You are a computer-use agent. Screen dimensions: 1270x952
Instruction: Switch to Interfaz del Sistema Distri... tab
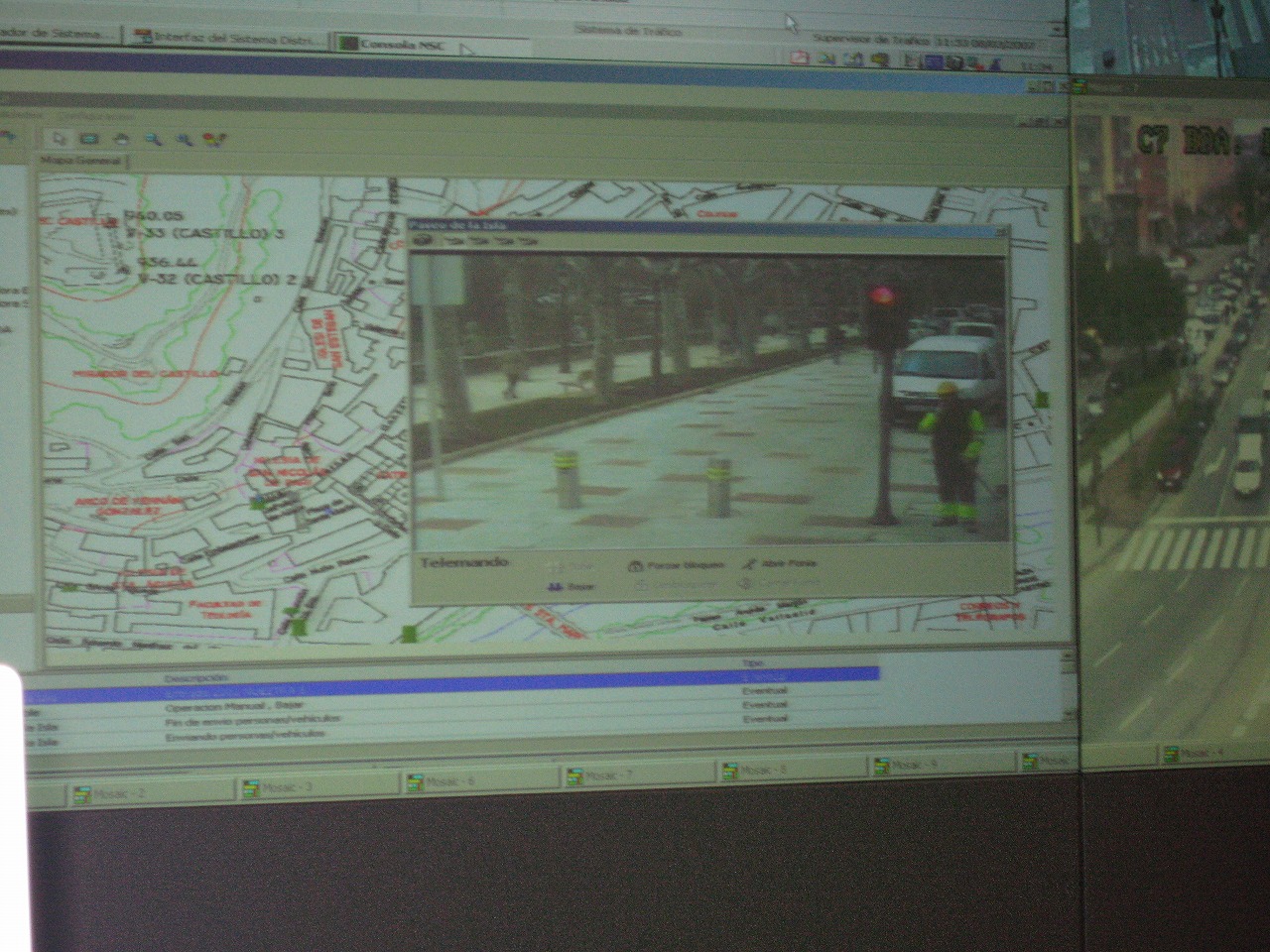[228, 39]
